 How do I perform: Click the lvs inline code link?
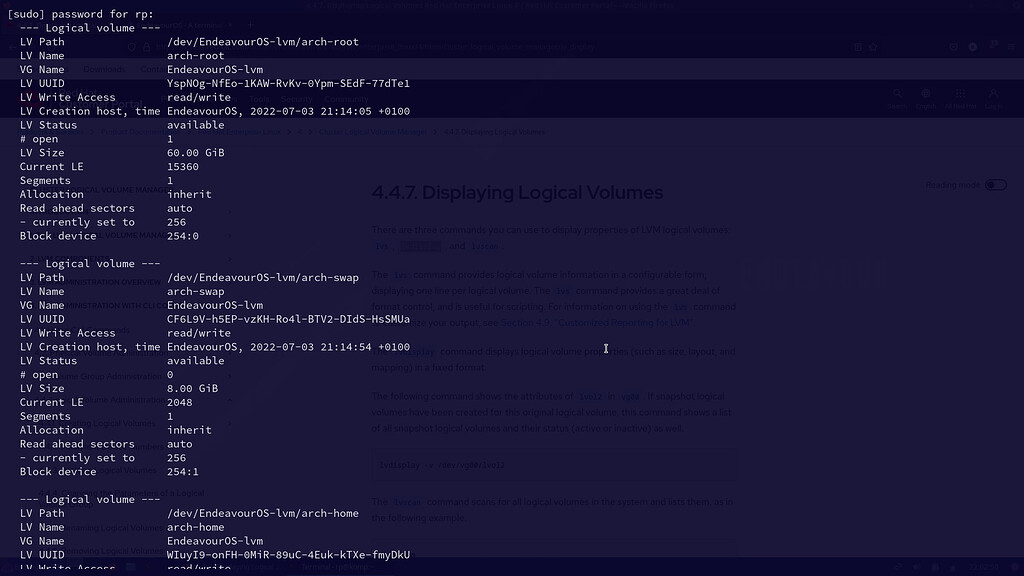(x=380, y=245)
